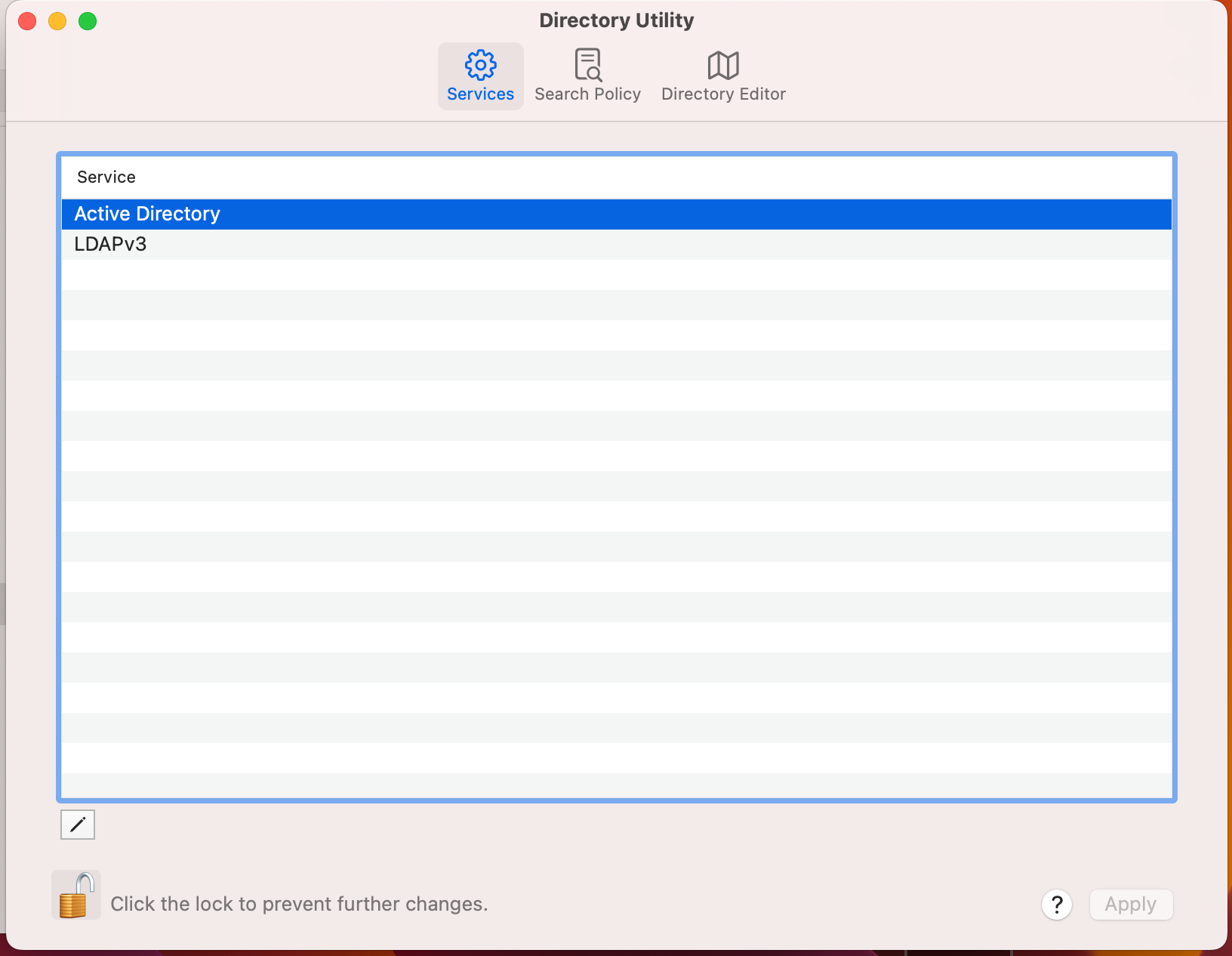Close the Directory Utility window
Image resolution: width=1232 pixels, height=956 pixels.
click(x=27, y=21)
